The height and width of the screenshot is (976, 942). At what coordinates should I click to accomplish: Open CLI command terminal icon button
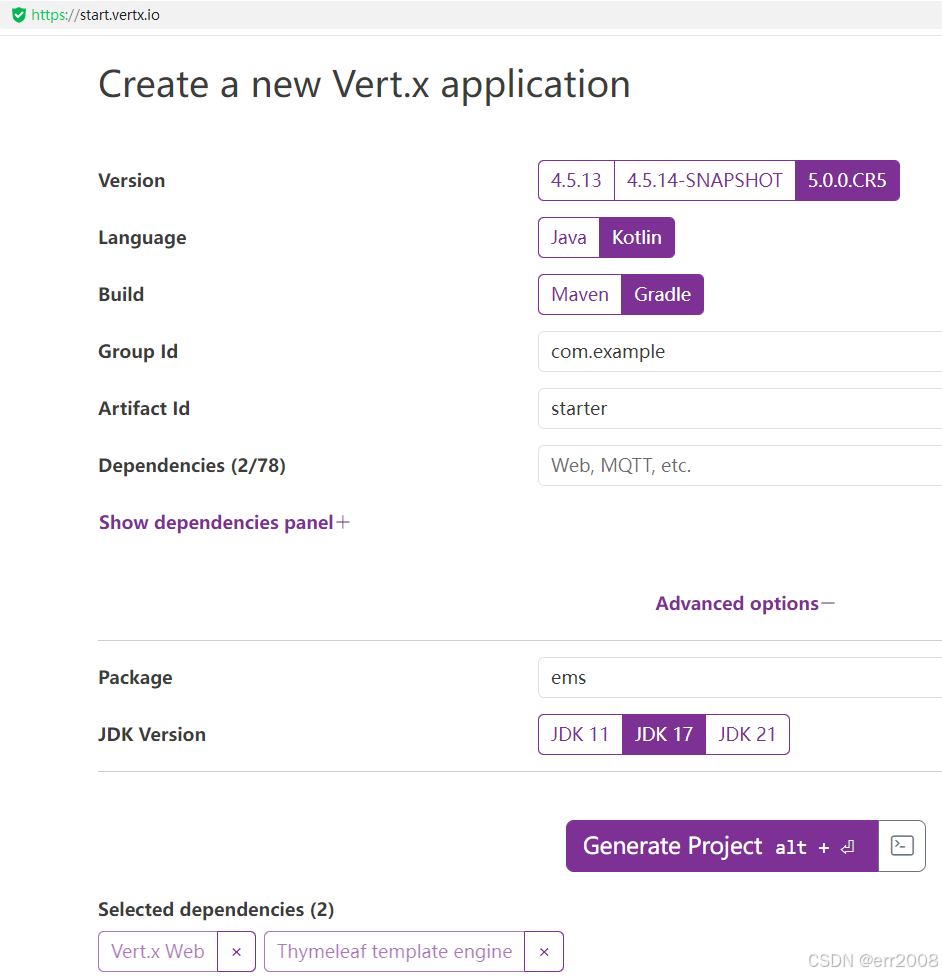[902, 845]
